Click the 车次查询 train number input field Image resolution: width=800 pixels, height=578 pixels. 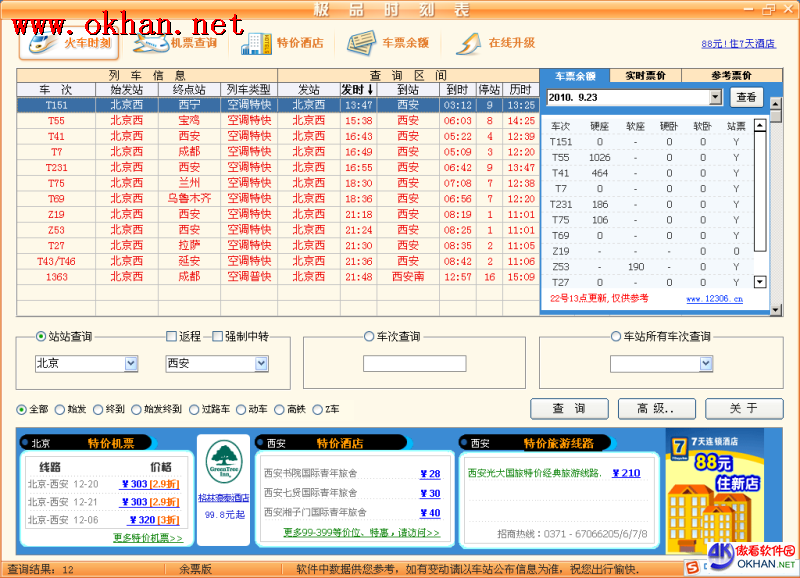tap(415, 363)
